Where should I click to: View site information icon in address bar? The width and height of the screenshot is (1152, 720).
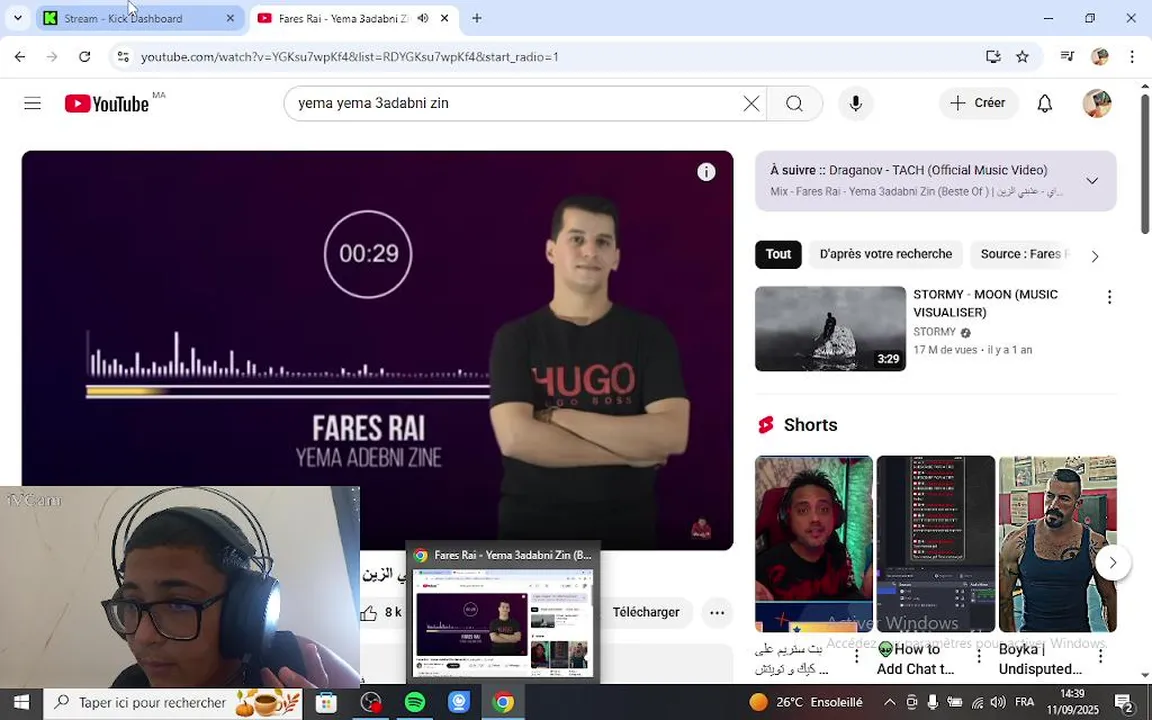coord(123,57)
